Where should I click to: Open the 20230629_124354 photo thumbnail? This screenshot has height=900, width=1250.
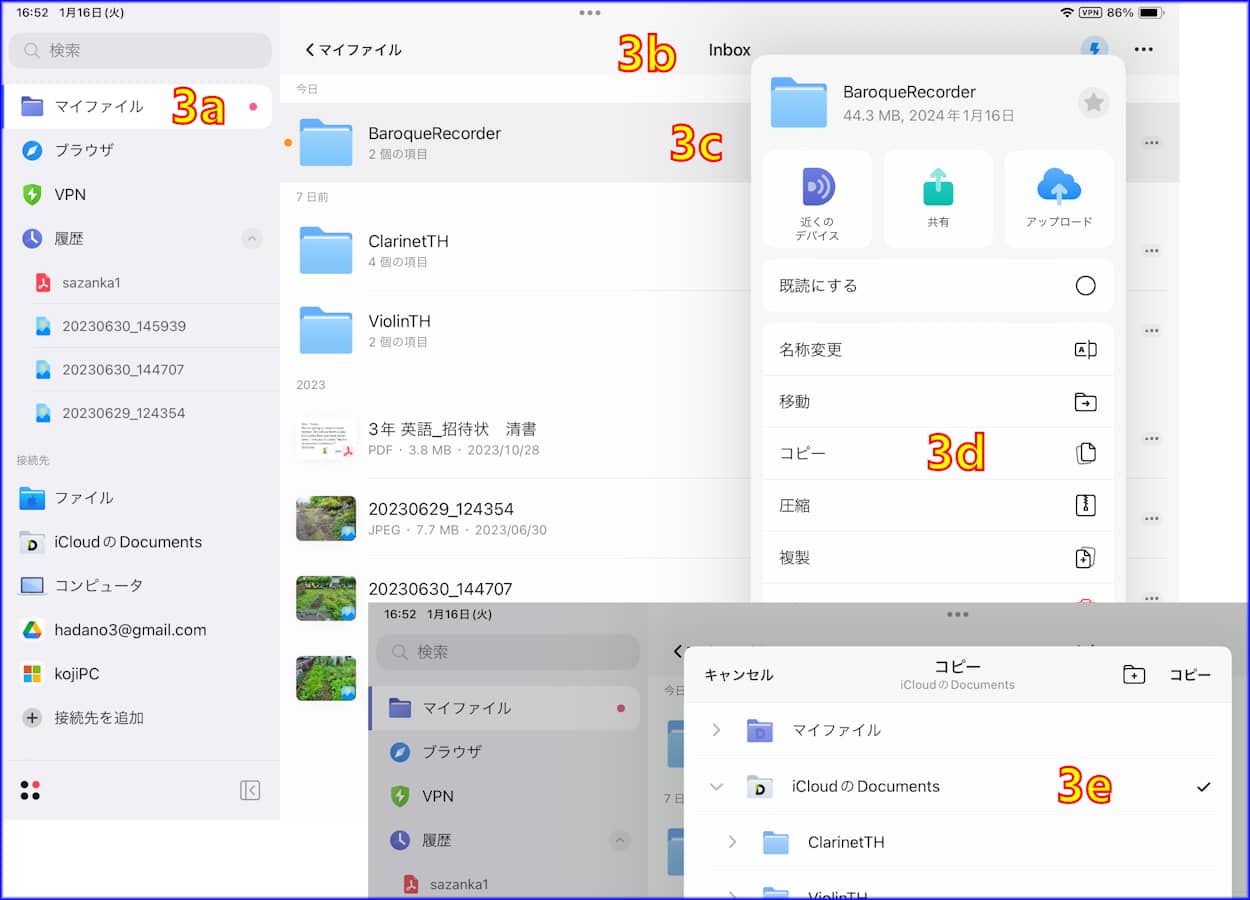(325, 518)
